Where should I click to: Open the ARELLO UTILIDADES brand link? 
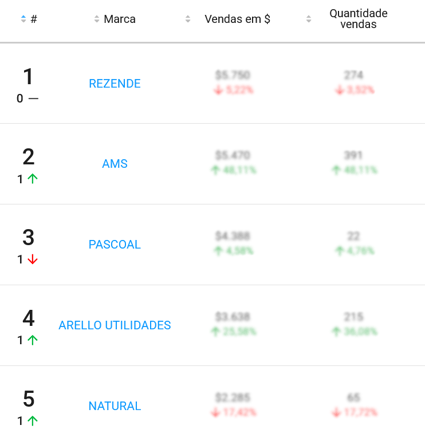coord(115,325)
